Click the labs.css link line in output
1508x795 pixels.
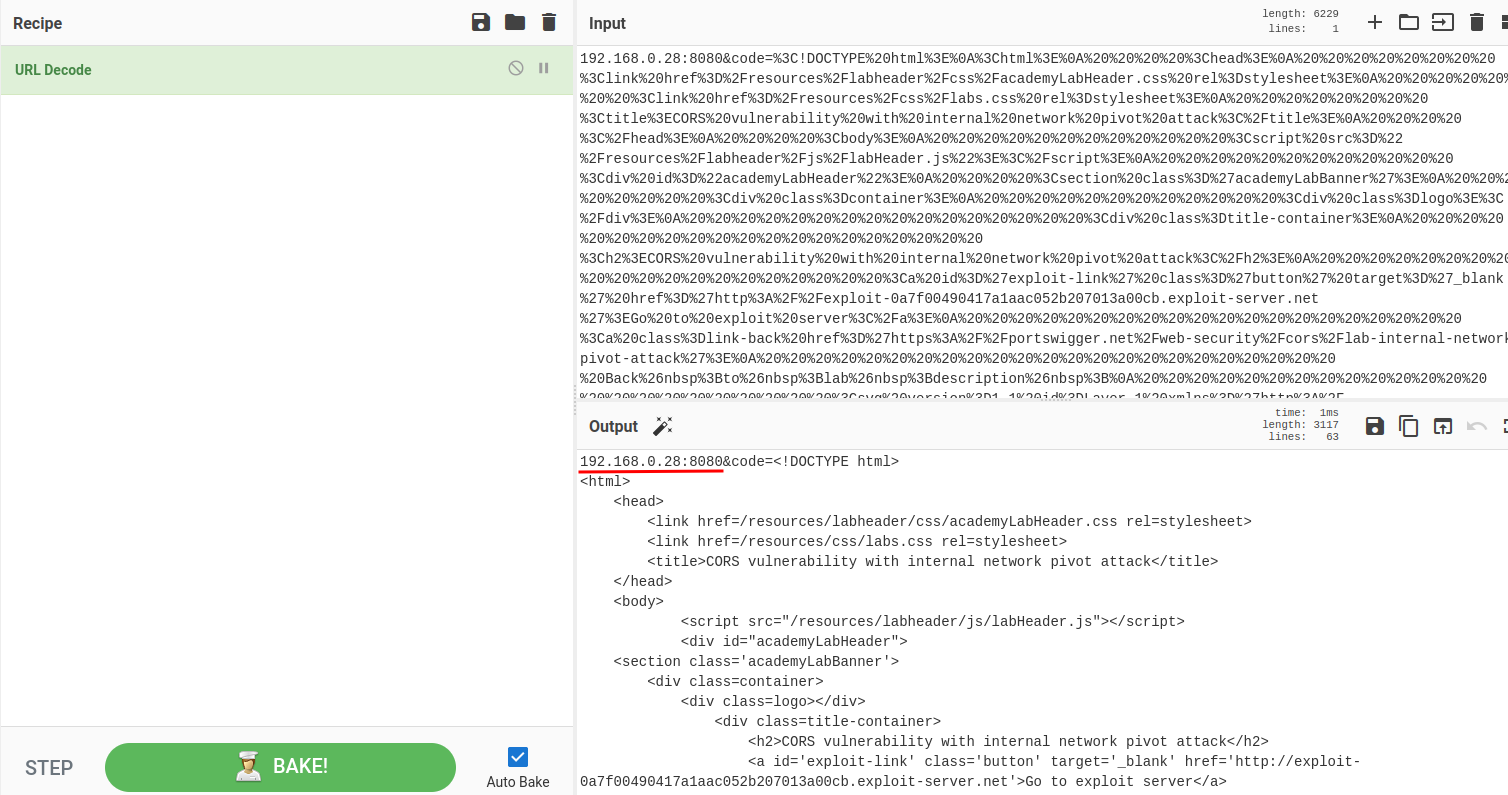857,541
